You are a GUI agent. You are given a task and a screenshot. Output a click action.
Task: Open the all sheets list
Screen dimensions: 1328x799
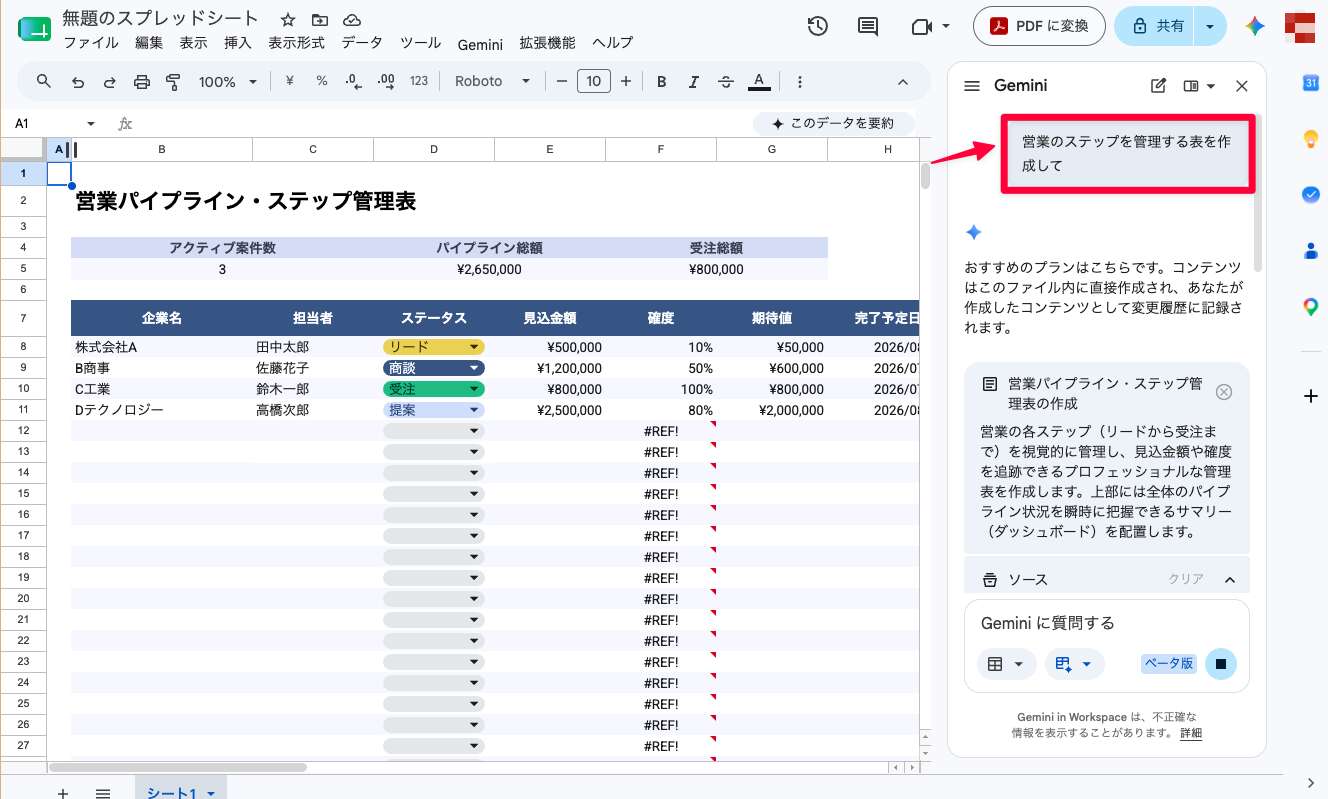[x=102, y=792]
